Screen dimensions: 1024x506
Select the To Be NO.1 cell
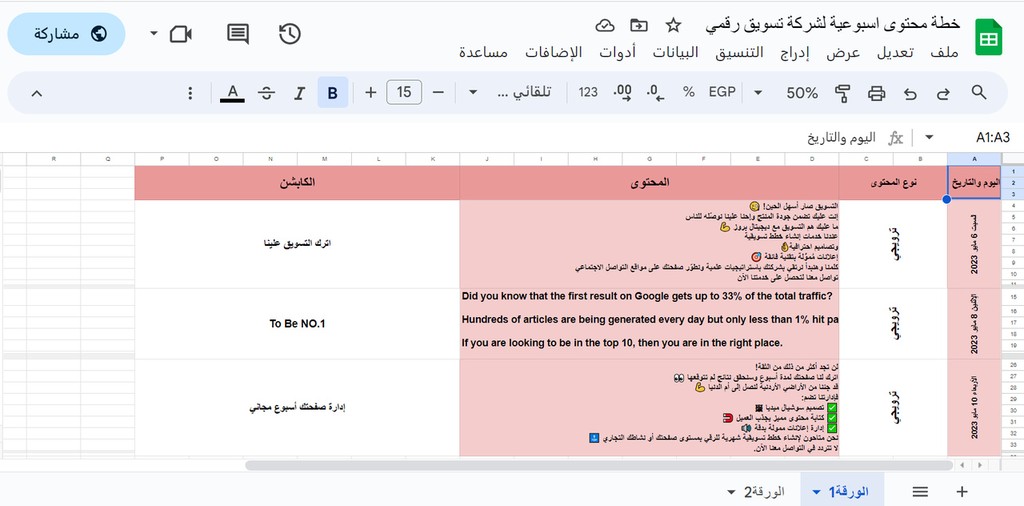tap(297, 323)
